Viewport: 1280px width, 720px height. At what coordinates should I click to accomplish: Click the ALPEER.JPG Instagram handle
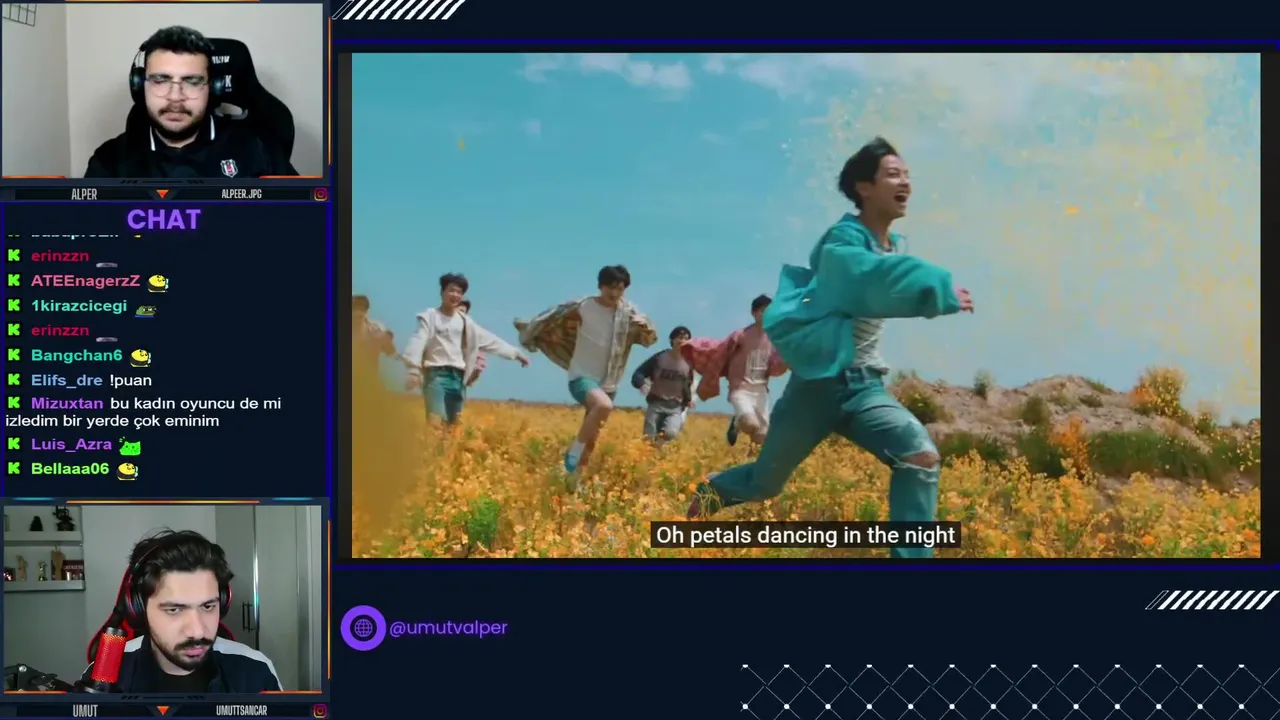click(241, 194)
